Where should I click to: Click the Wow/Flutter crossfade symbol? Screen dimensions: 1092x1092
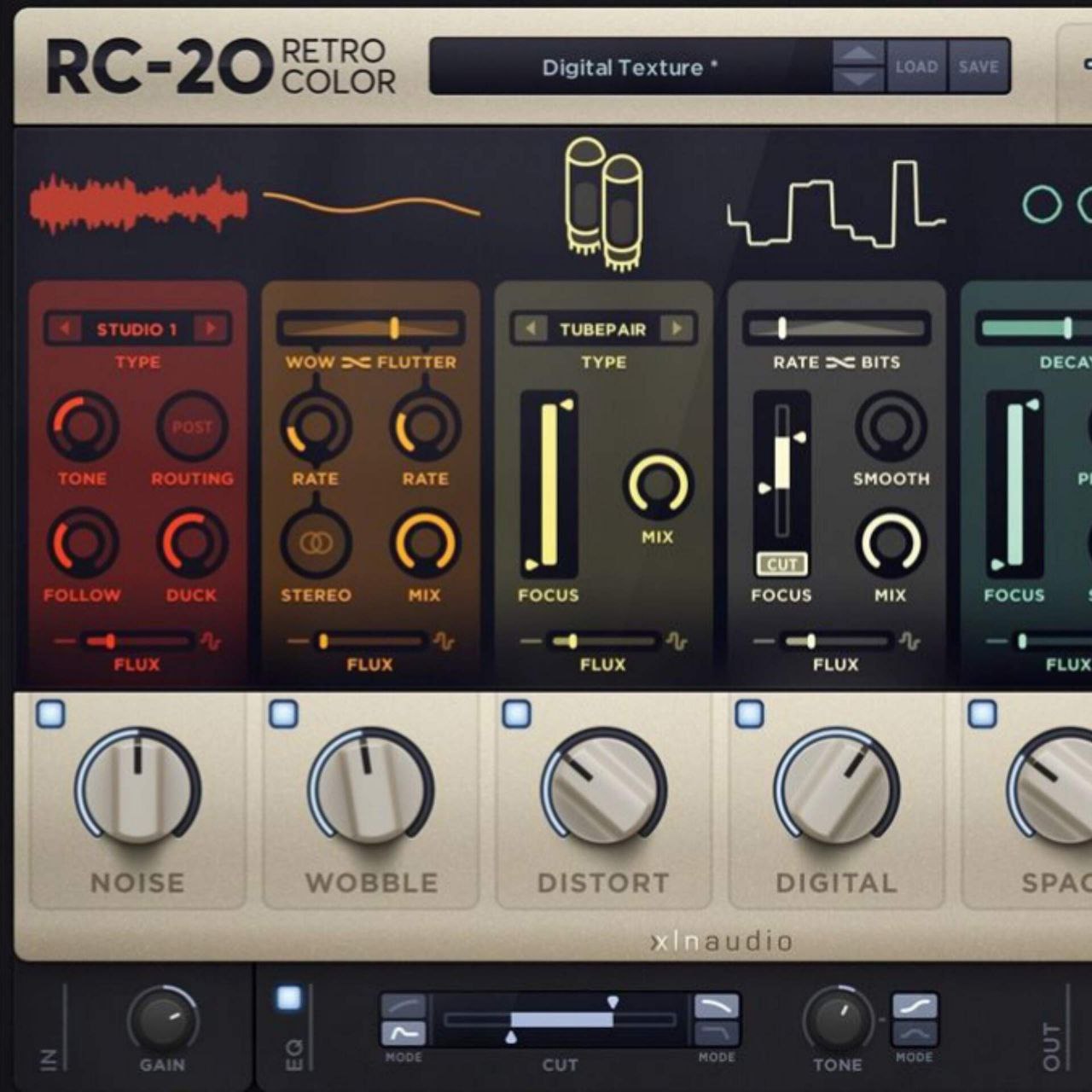[x=356, y=363]
